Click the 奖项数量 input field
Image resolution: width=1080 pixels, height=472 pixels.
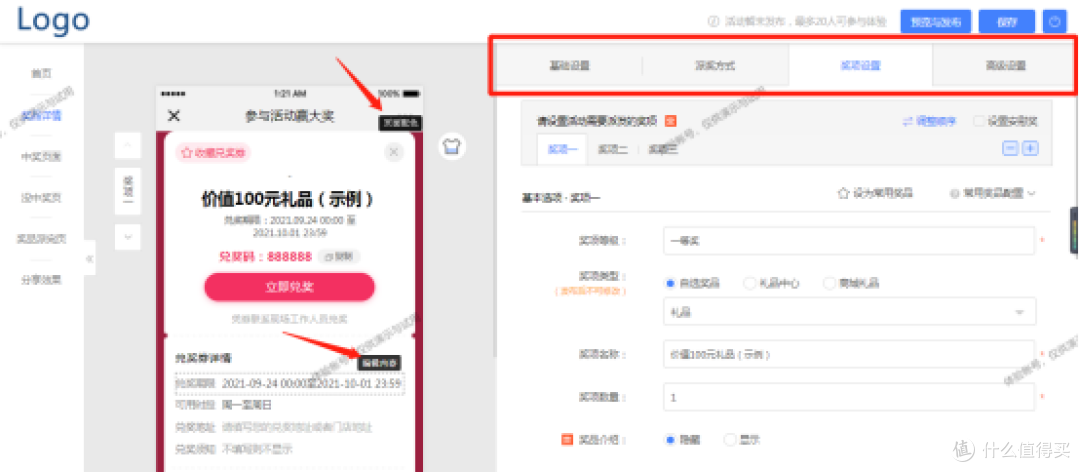click(849, 398)
